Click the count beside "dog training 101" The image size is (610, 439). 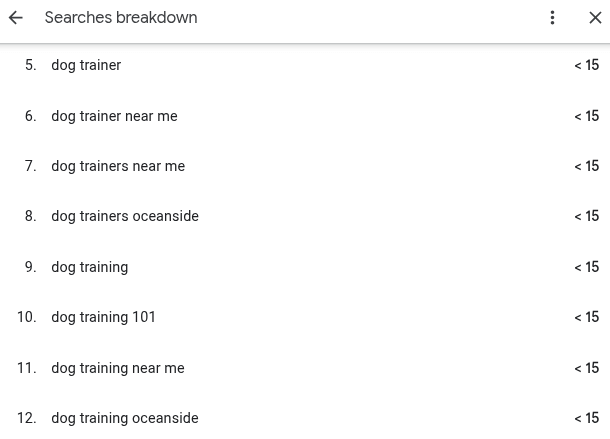pyautogui.click(x=586, y=317)
